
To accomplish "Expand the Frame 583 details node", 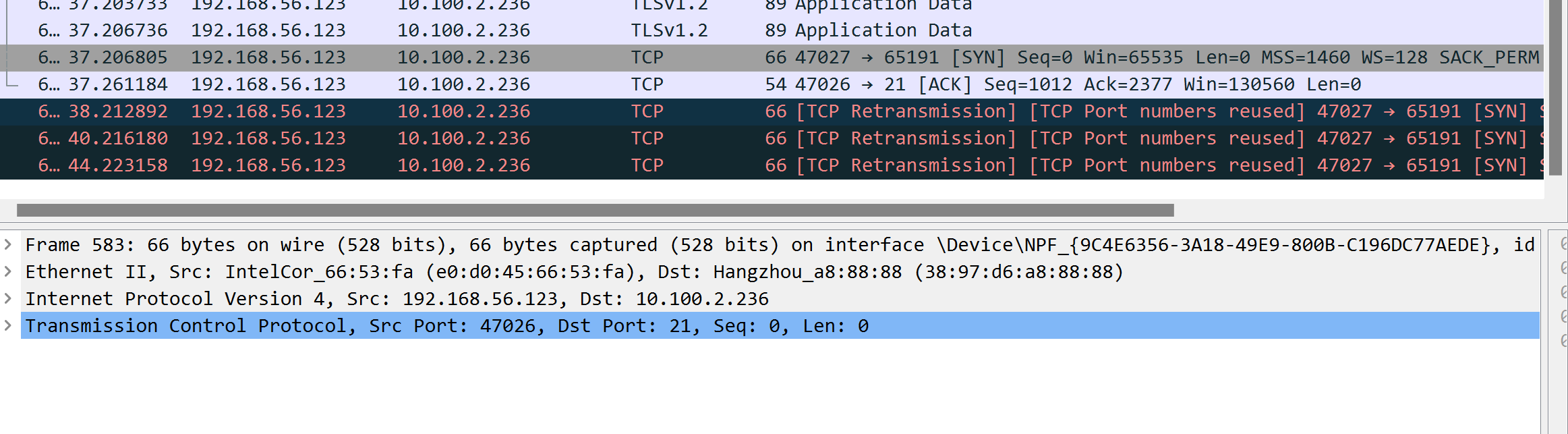I will coord(8,244).
